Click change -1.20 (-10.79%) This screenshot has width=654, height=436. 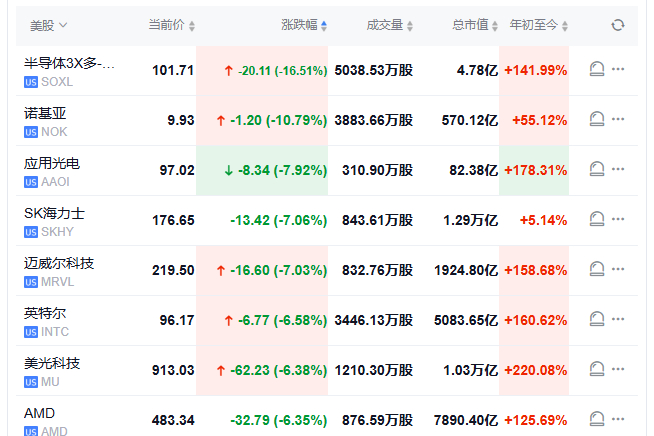click(x=279, y=121)
